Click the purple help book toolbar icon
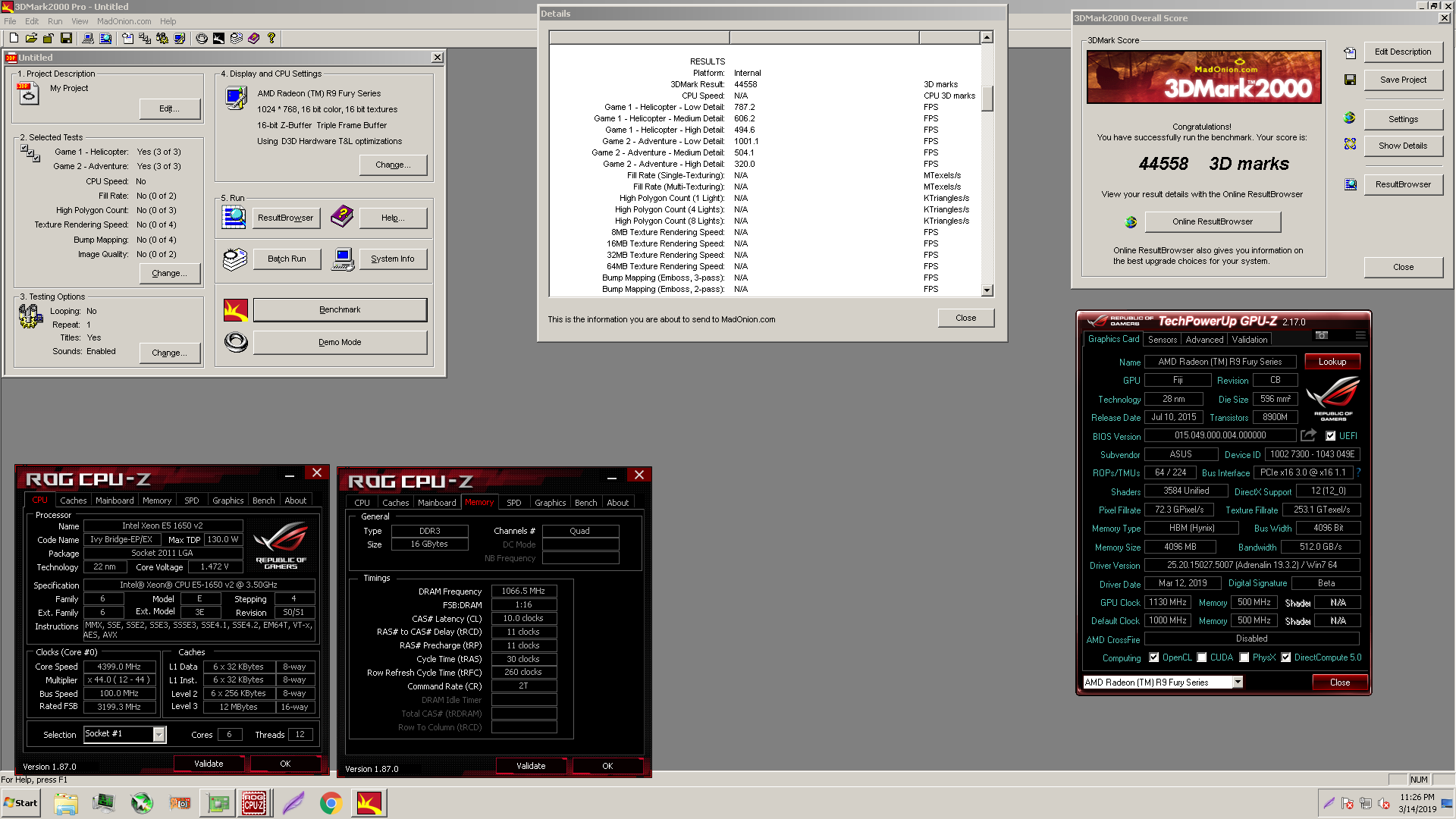Image resolution: width=1456 pixels, height=819 pixels. pyautogui.click(x=253, y=38)
